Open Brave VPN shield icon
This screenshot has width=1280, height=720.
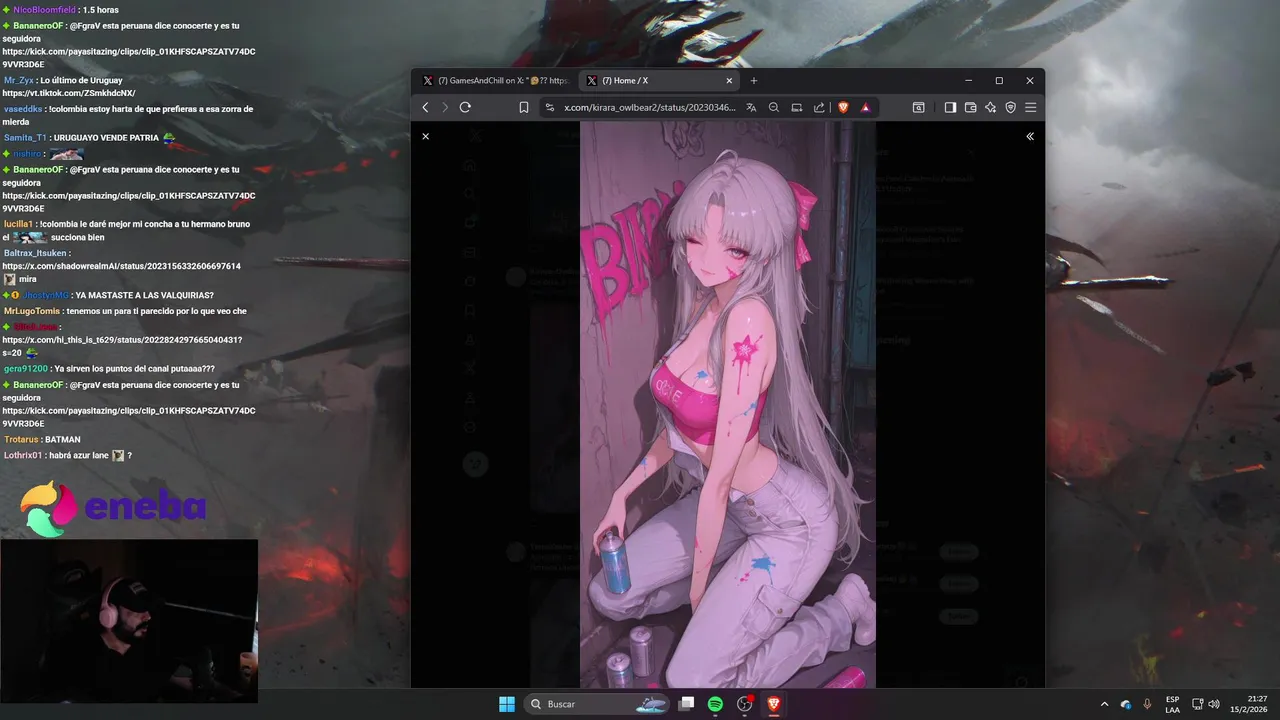tap(1010, 107)
